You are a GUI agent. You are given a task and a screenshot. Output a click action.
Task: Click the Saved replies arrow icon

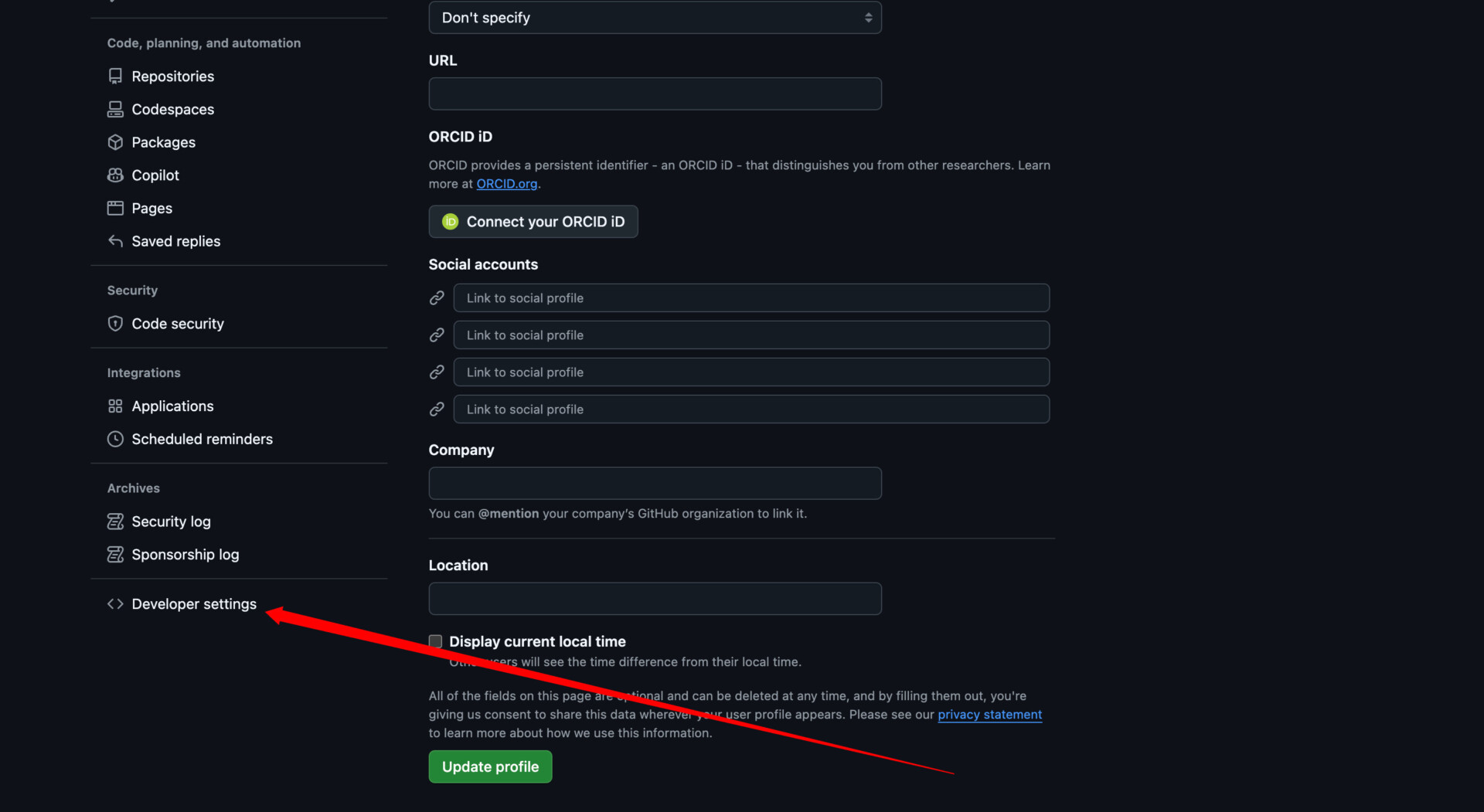tap(115, 241)
